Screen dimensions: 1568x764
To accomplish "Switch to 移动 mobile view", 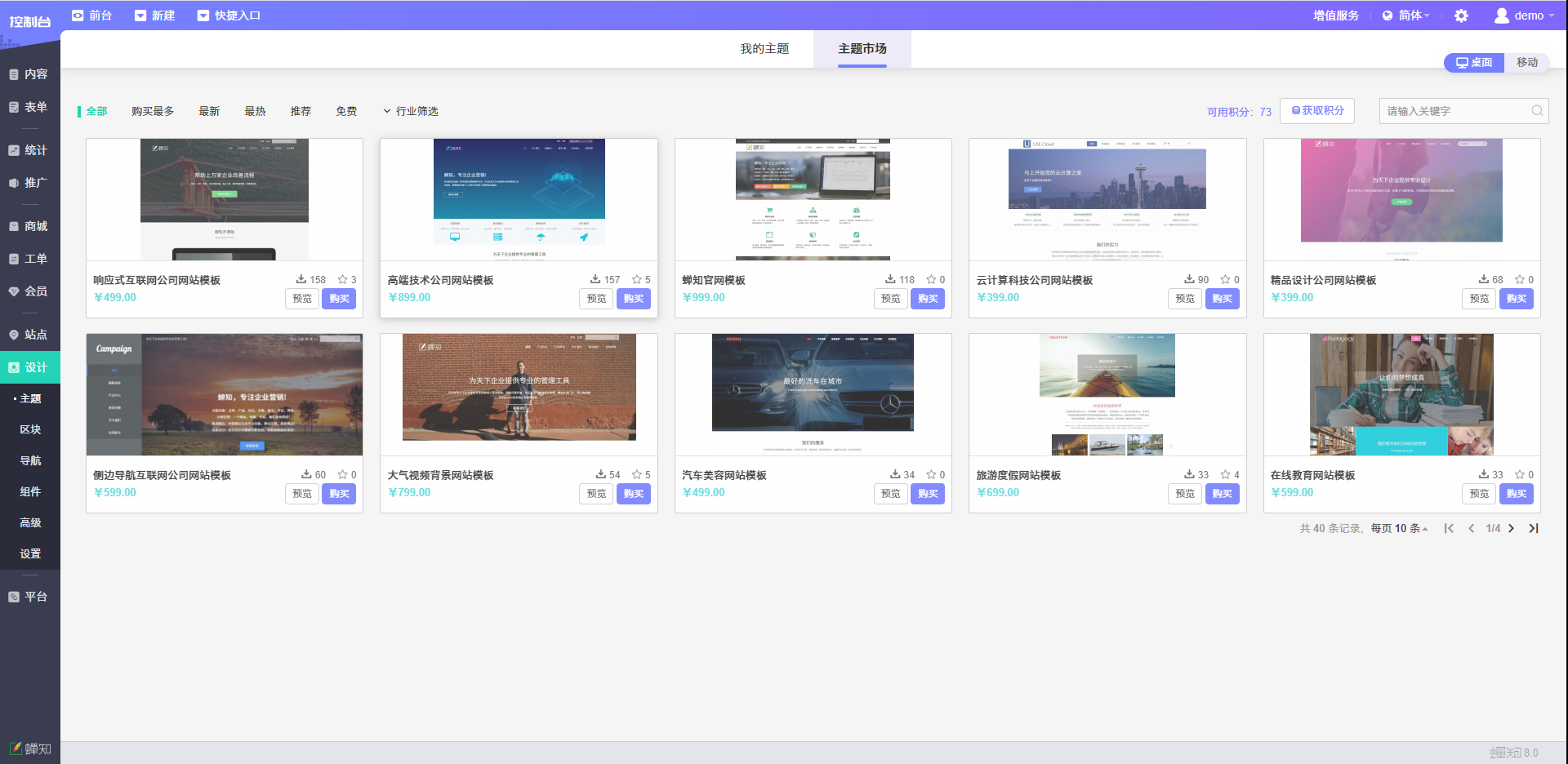I will [1526, 62].
